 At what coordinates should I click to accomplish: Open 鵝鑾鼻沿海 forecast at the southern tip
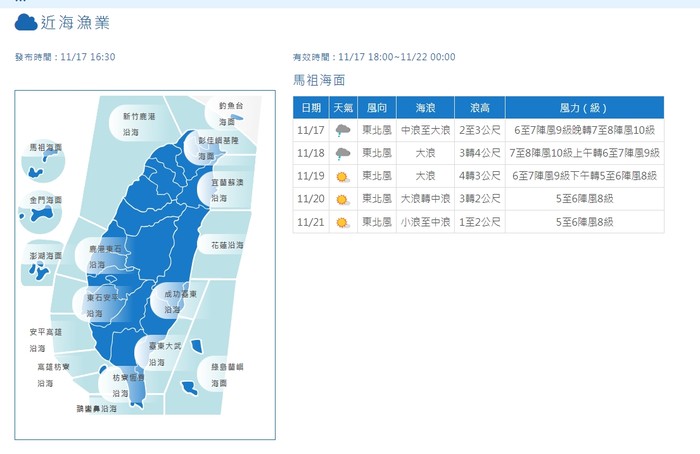[x=98, y=409]
